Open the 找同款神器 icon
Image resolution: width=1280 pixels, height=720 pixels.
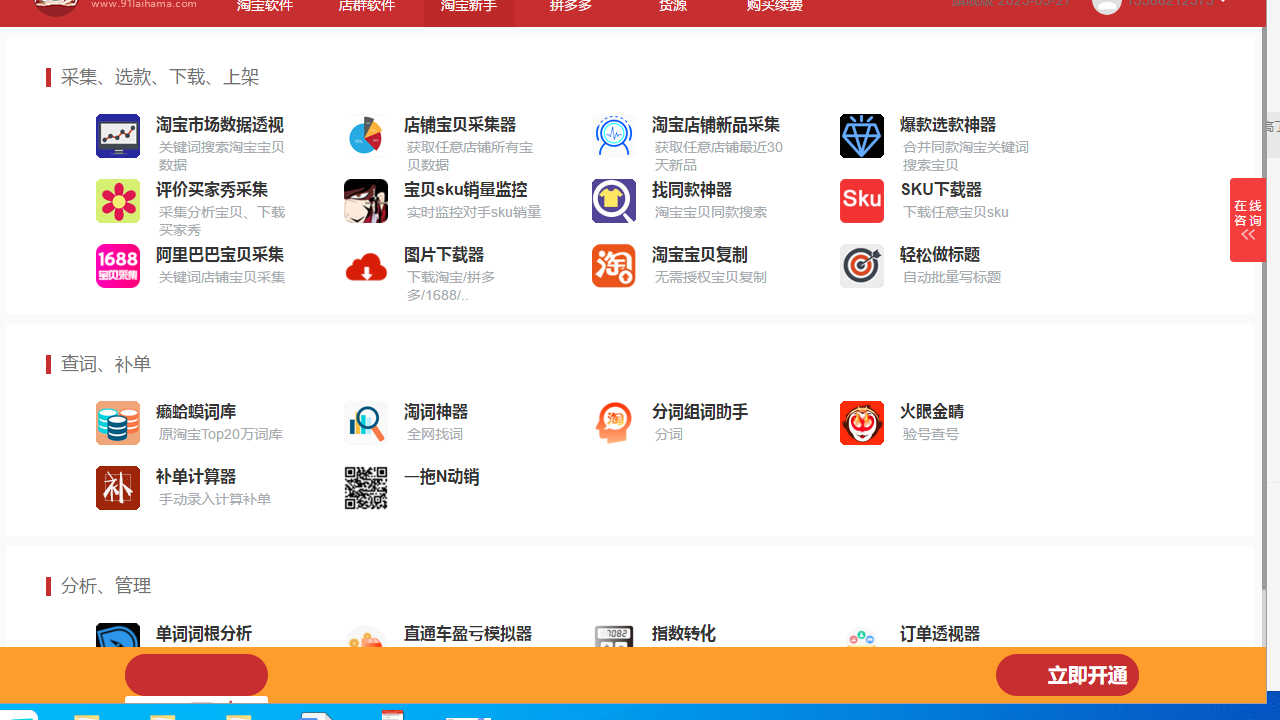(x=614, y=201)
